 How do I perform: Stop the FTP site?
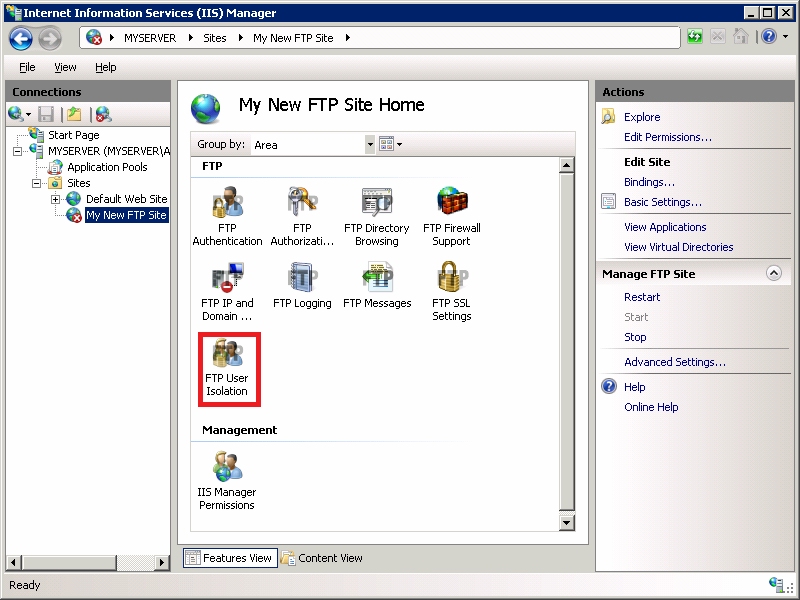(x=635, y=337)
